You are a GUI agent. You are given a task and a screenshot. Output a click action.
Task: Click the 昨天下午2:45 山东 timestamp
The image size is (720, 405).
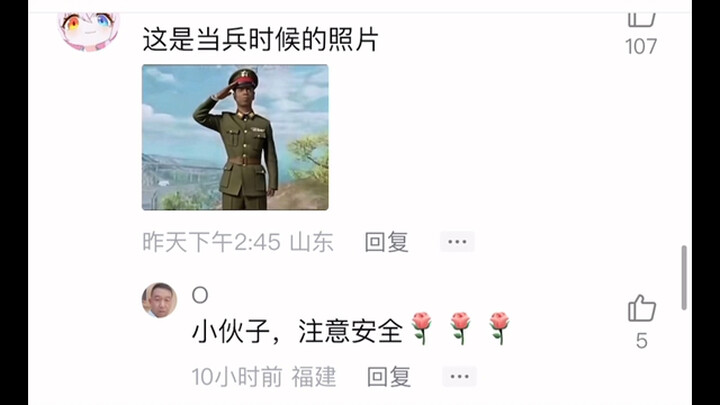(238, 242)
